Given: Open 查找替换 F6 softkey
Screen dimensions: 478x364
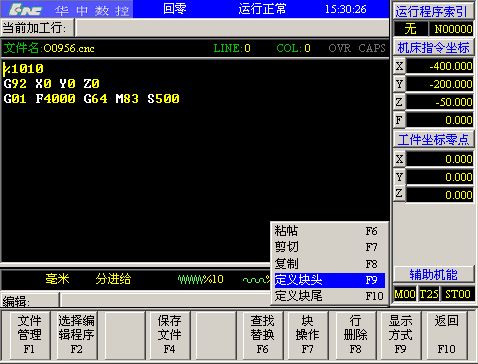Looking at the screenshot, I should tap(262, 335).
